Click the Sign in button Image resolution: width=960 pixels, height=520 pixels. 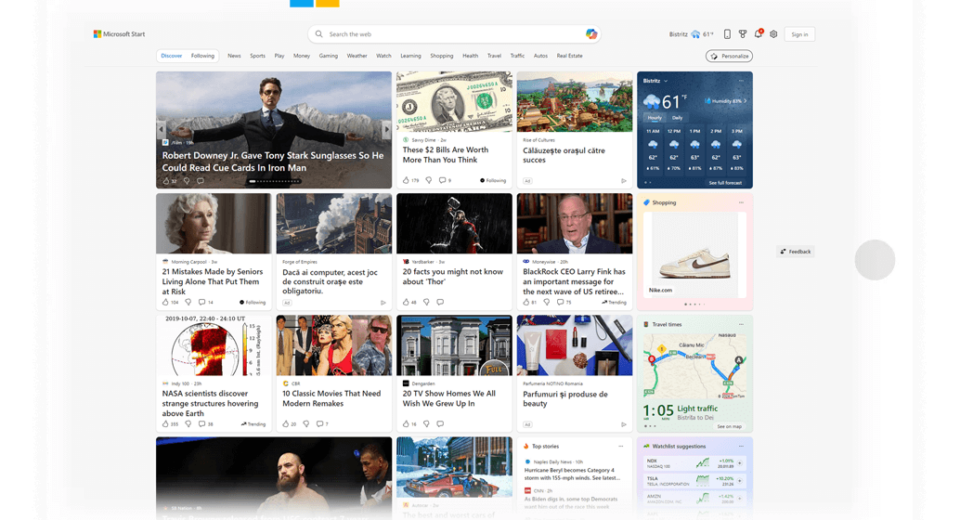pos(800,34)
